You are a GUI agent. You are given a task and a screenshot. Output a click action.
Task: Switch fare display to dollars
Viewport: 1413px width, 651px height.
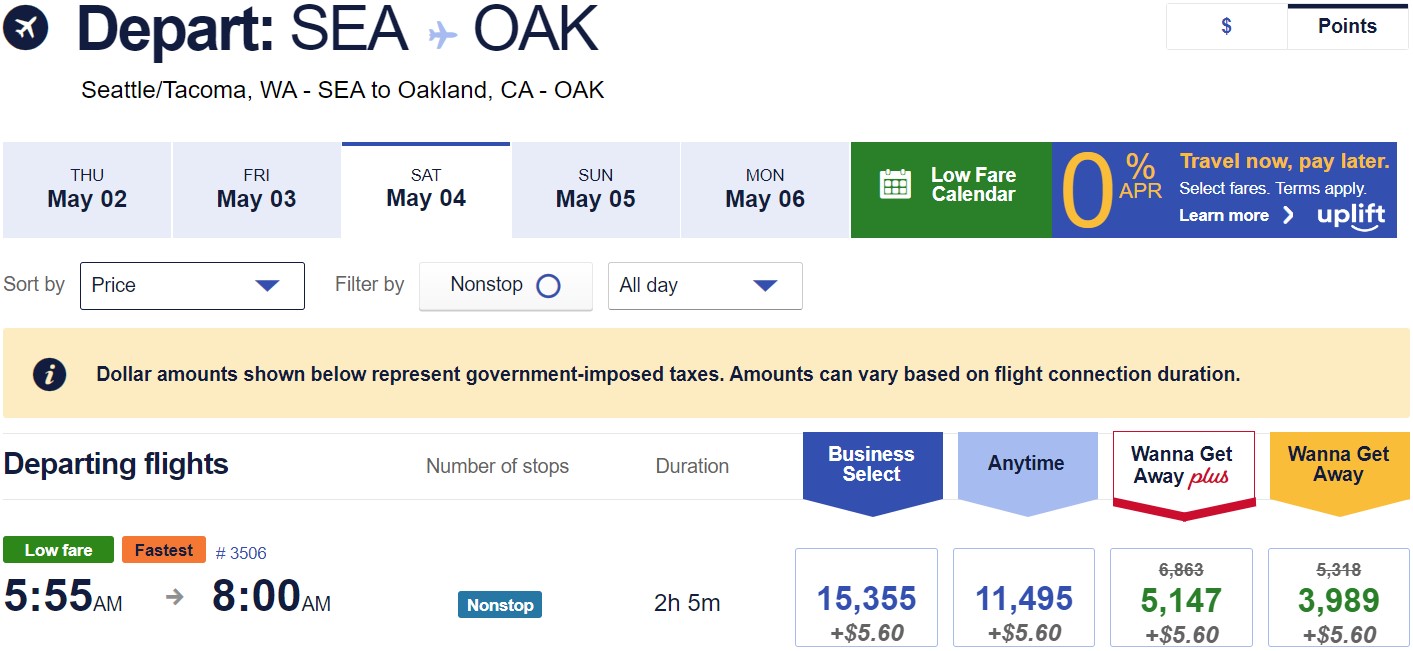pyautogui.click(x=1225, y=26)
